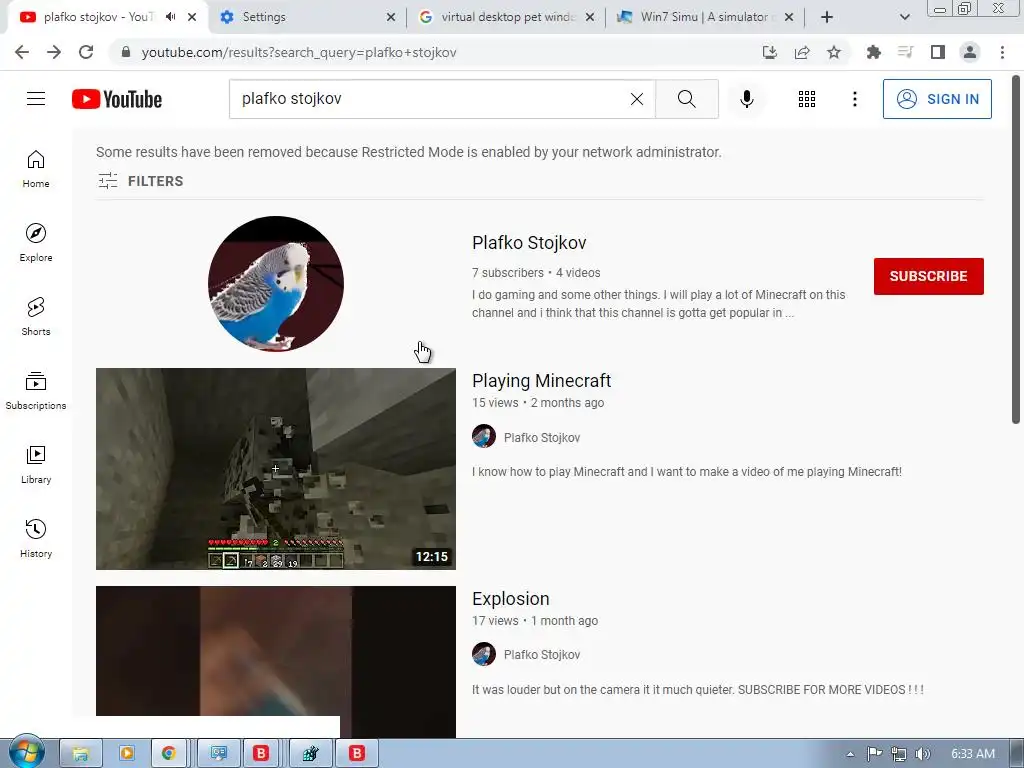
Task: Play the Playing Minecraft thumbnail
Action: (x=276, y=469)
